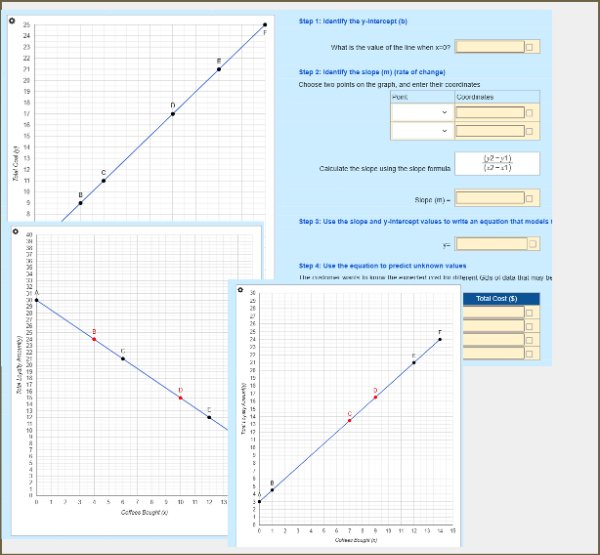Click third Total Cost ($) input
Viewport: 600px width, 555px height.
pyautogui.click(x=494, y=340)
